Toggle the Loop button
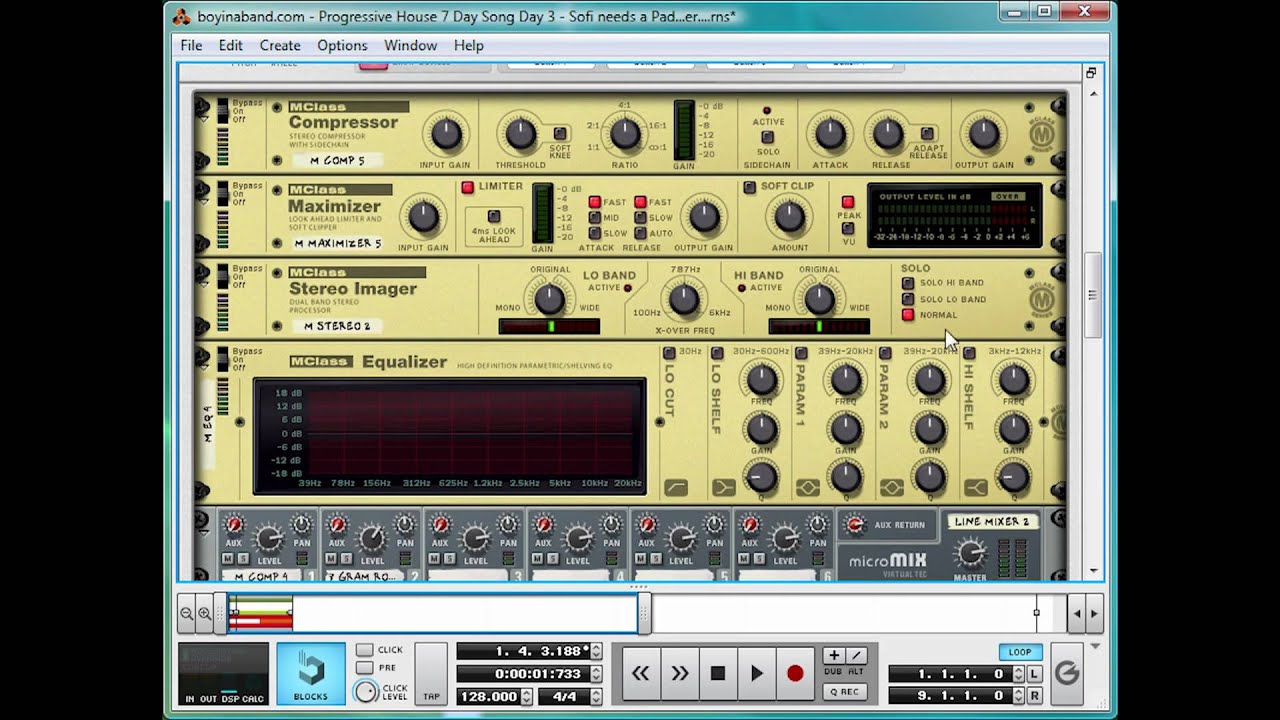The height and width of the screenshot is (720, 1280). pos(1020,652)
